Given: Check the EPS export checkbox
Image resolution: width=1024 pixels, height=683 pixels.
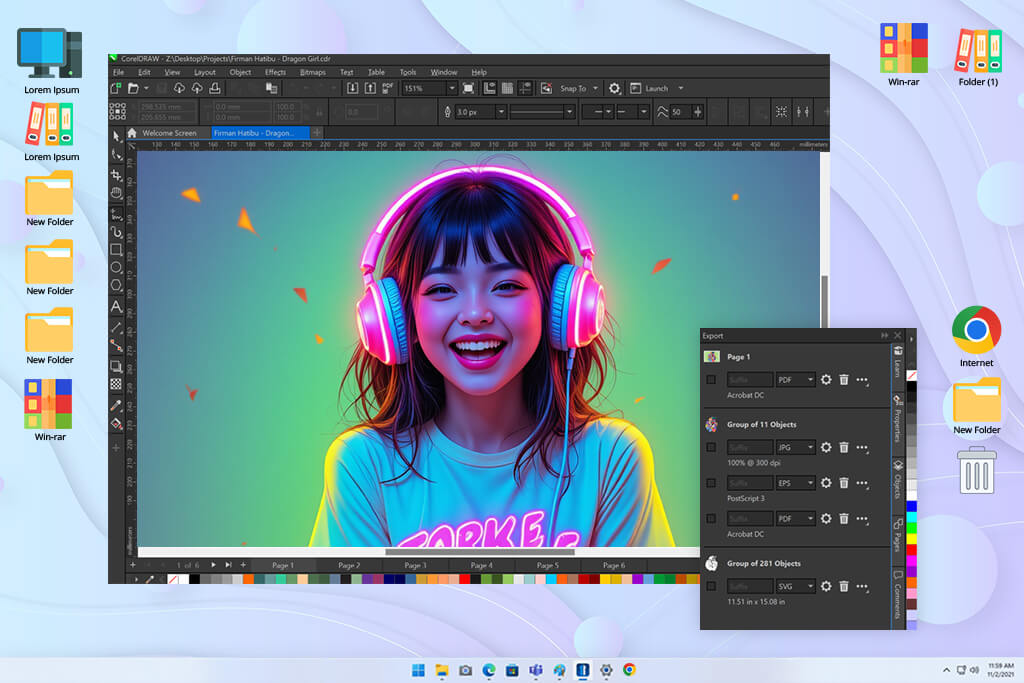Looking at the screenshot, I should tap(711, 483).
